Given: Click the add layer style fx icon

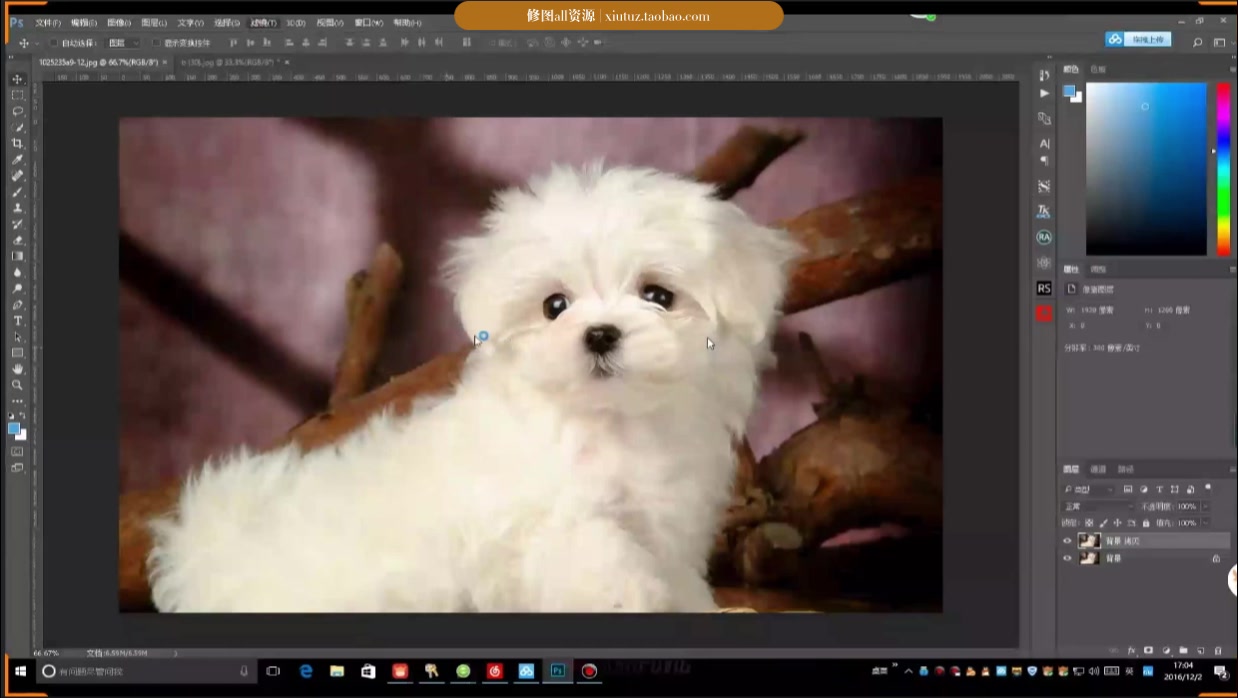Looking at the screenshot, I should point(1132,651).
